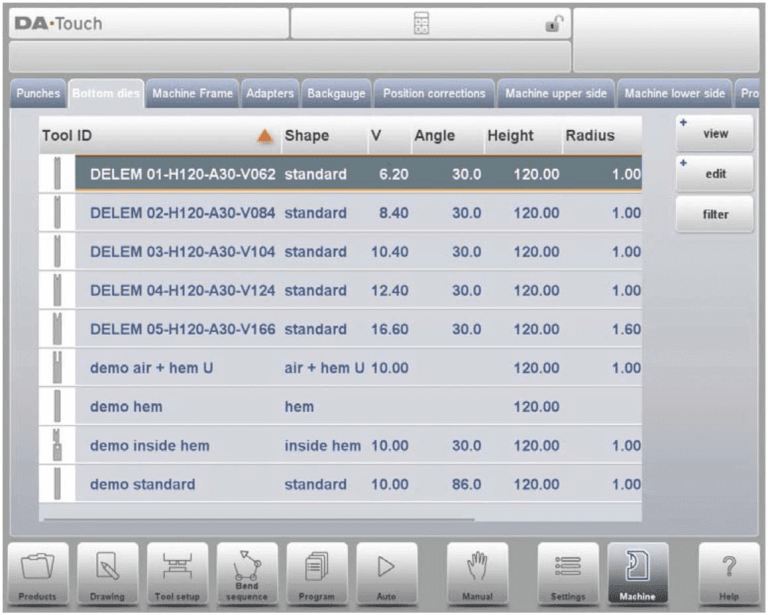Toggle the padlock unlock icon

pyautogui.click(x=554, y=23)
